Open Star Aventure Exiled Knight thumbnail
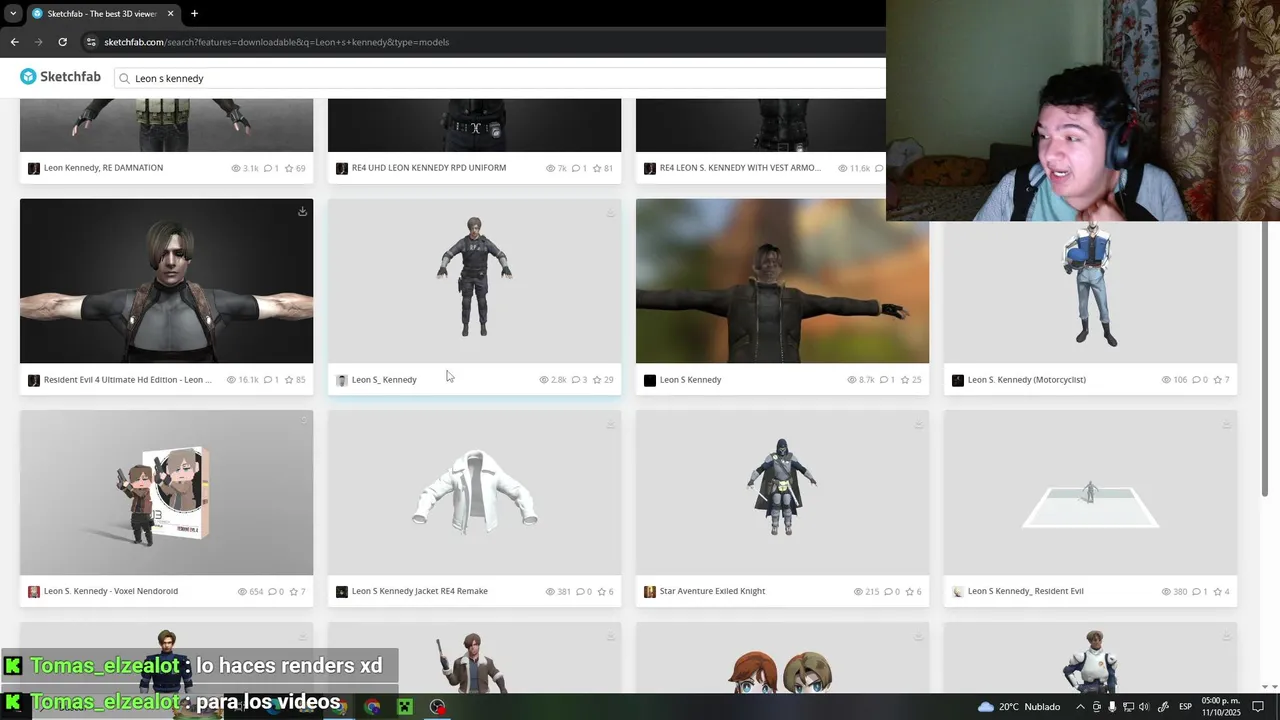The image size is (1280, 720). pyautogui.click(x=782, y=493)
